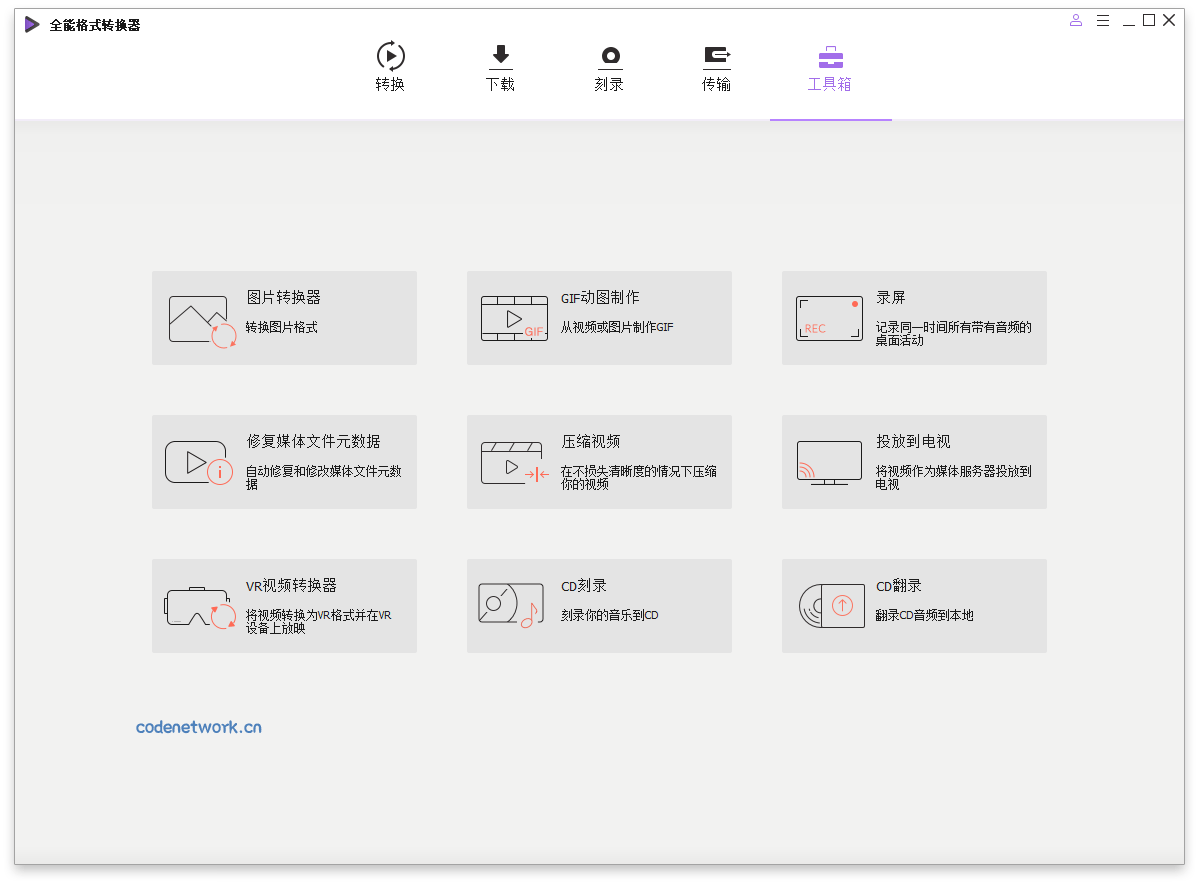Click the 传输 transfer icon
1199x888 pixels.
(716, 56)
